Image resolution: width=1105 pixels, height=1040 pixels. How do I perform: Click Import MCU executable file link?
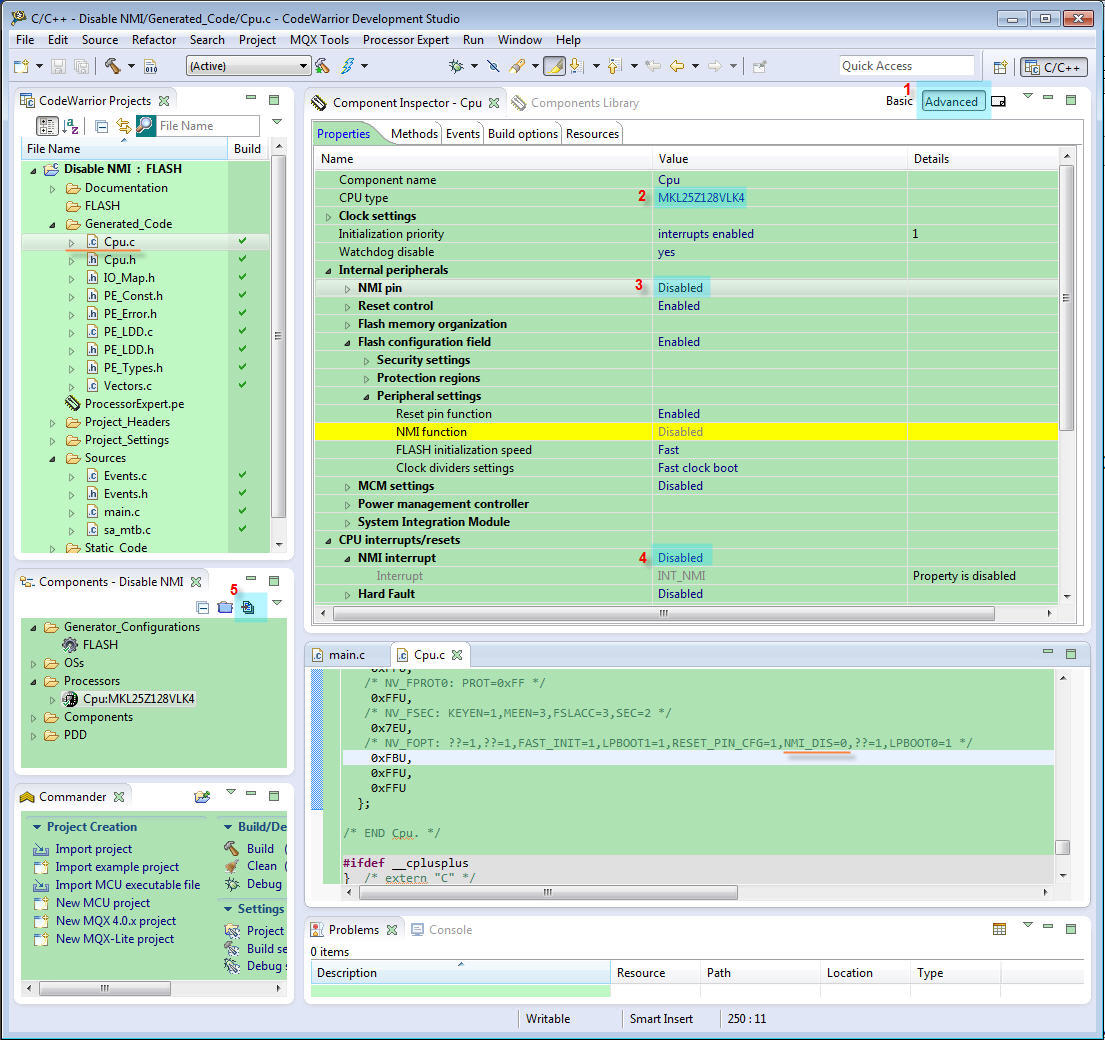128,884
